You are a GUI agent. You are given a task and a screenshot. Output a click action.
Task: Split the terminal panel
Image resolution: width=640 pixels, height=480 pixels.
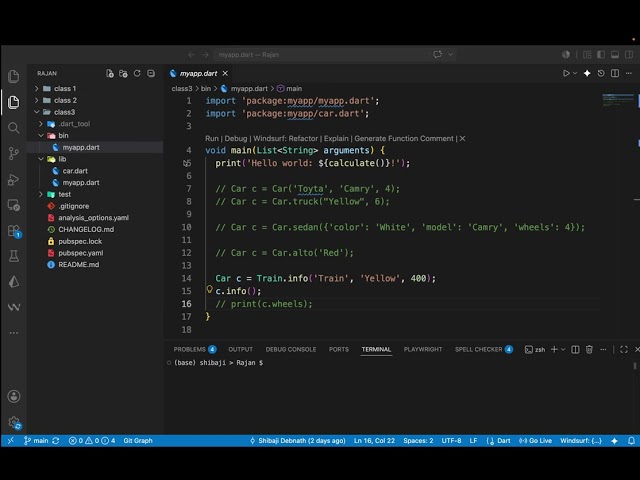[x=575, y=349]
